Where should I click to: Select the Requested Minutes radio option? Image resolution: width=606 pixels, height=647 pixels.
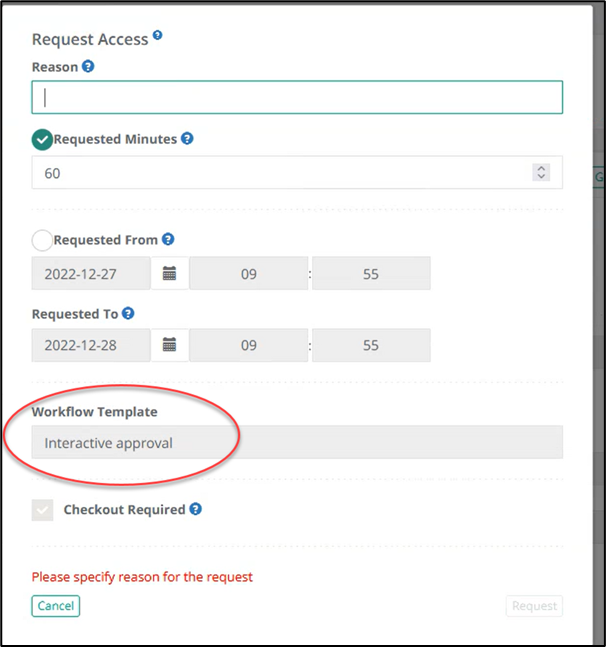click(x=43, y=140)
